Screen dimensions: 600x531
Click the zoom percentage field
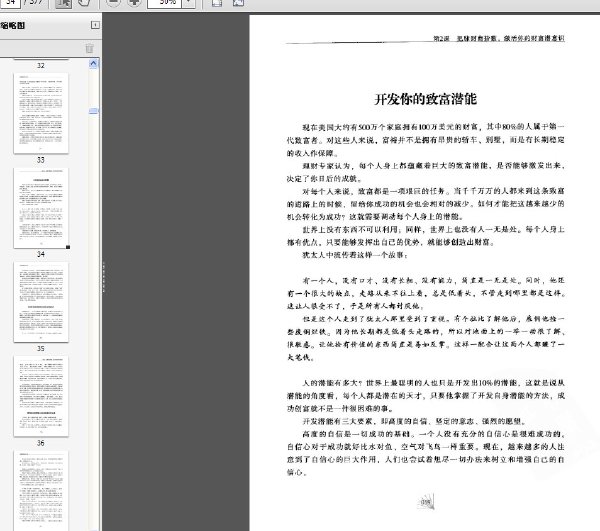click(165, 3)
